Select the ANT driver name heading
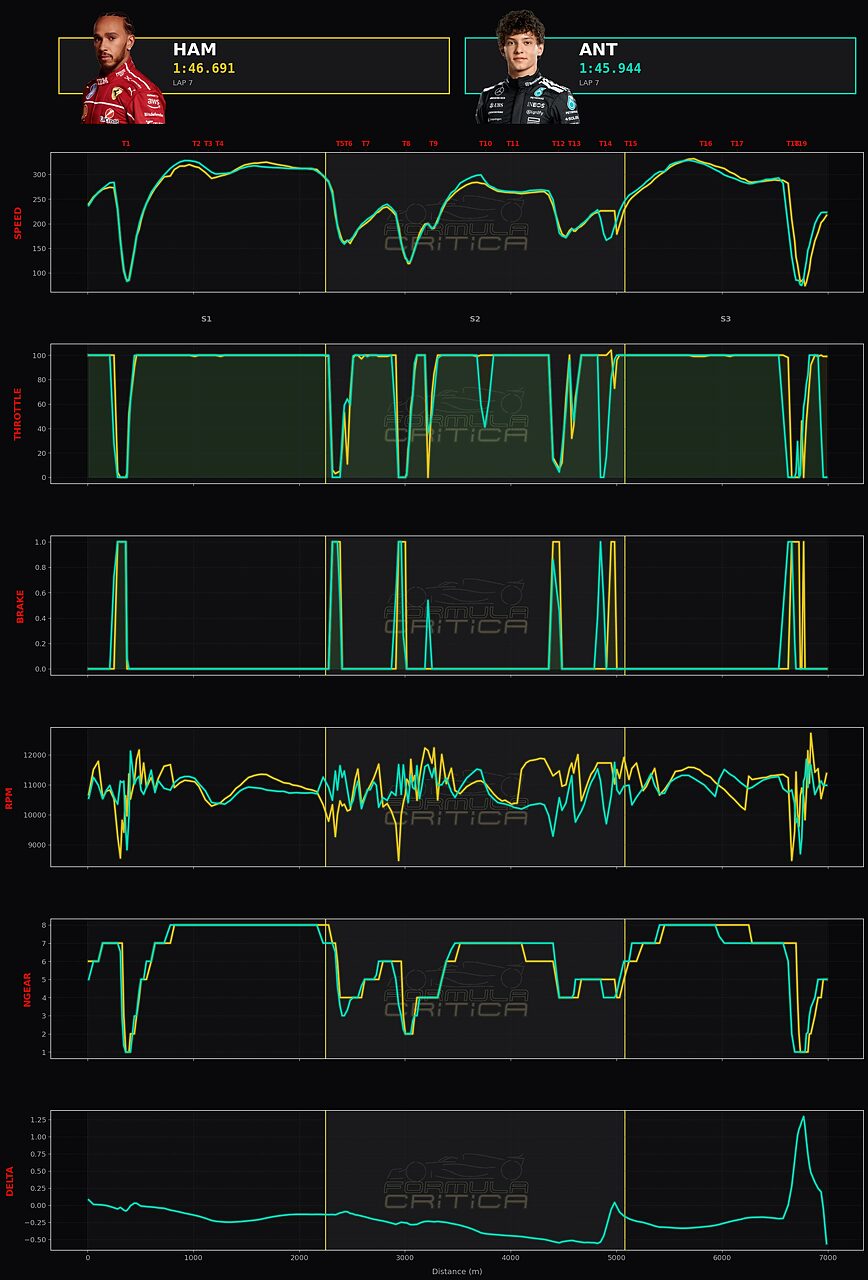This screenshot has height=1280, width=868. 598,50
